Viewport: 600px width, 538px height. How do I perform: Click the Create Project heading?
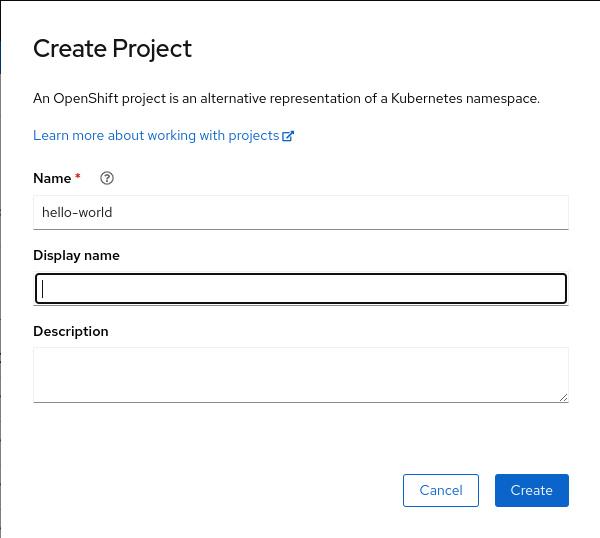112,49
